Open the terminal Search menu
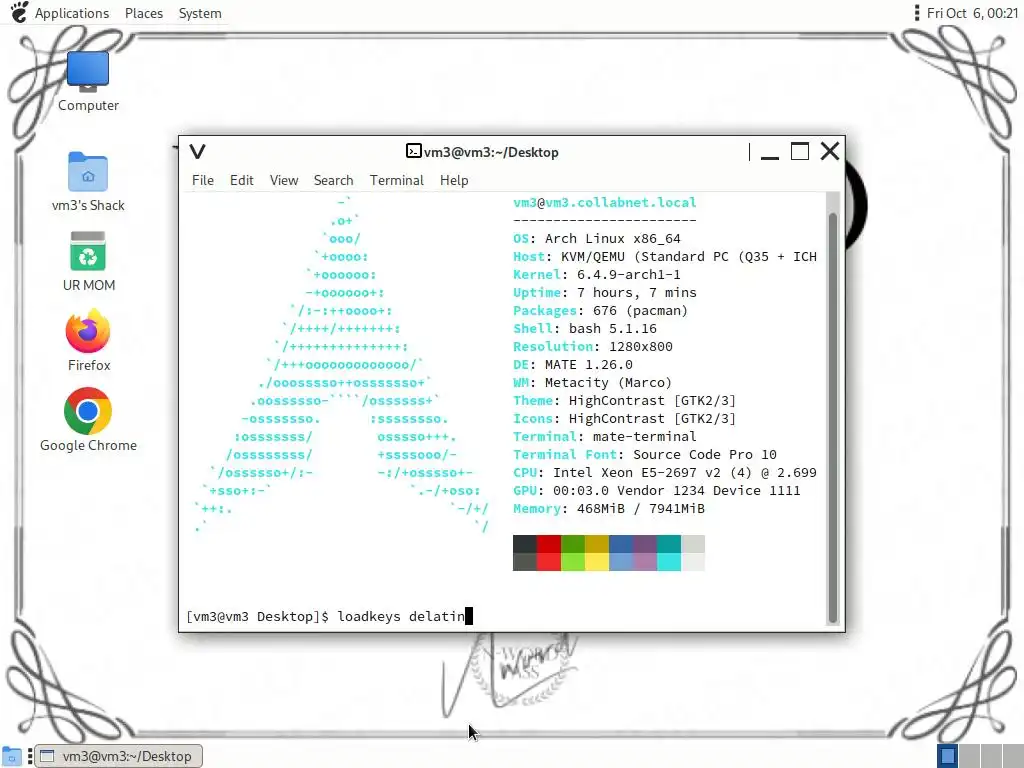This screenshot has width=1024, height=768. pos(333,180)
